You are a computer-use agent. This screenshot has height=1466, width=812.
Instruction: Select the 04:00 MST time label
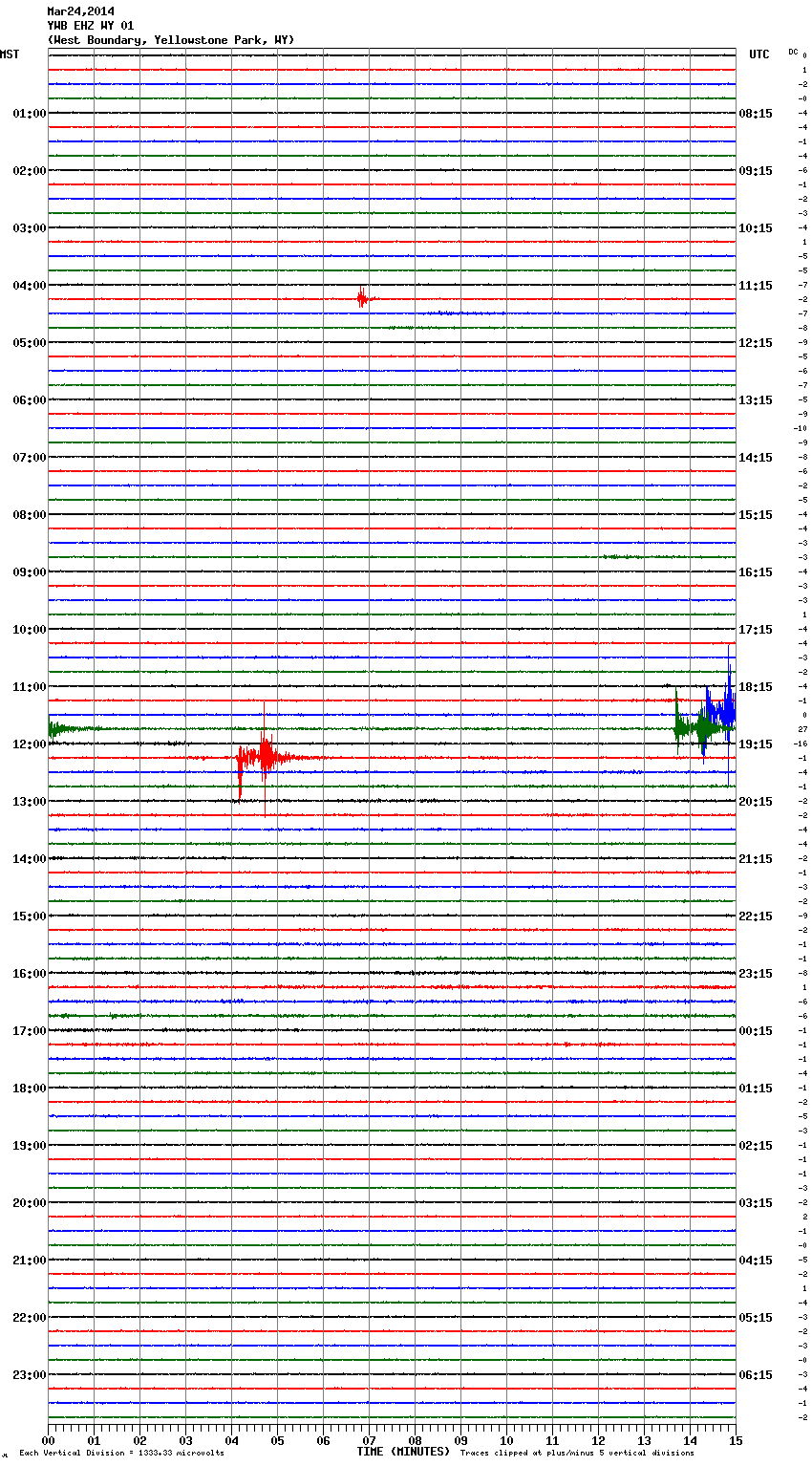[x=29, y=286]
